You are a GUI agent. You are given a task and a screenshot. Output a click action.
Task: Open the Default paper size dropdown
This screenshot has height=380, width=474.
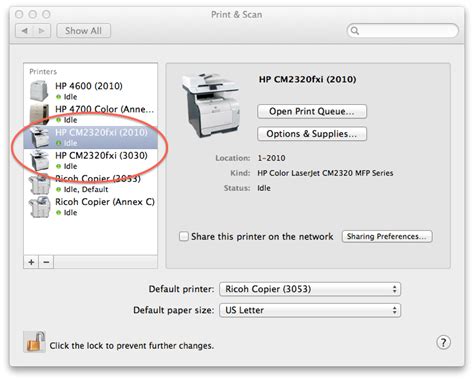[x=310, y=310]
